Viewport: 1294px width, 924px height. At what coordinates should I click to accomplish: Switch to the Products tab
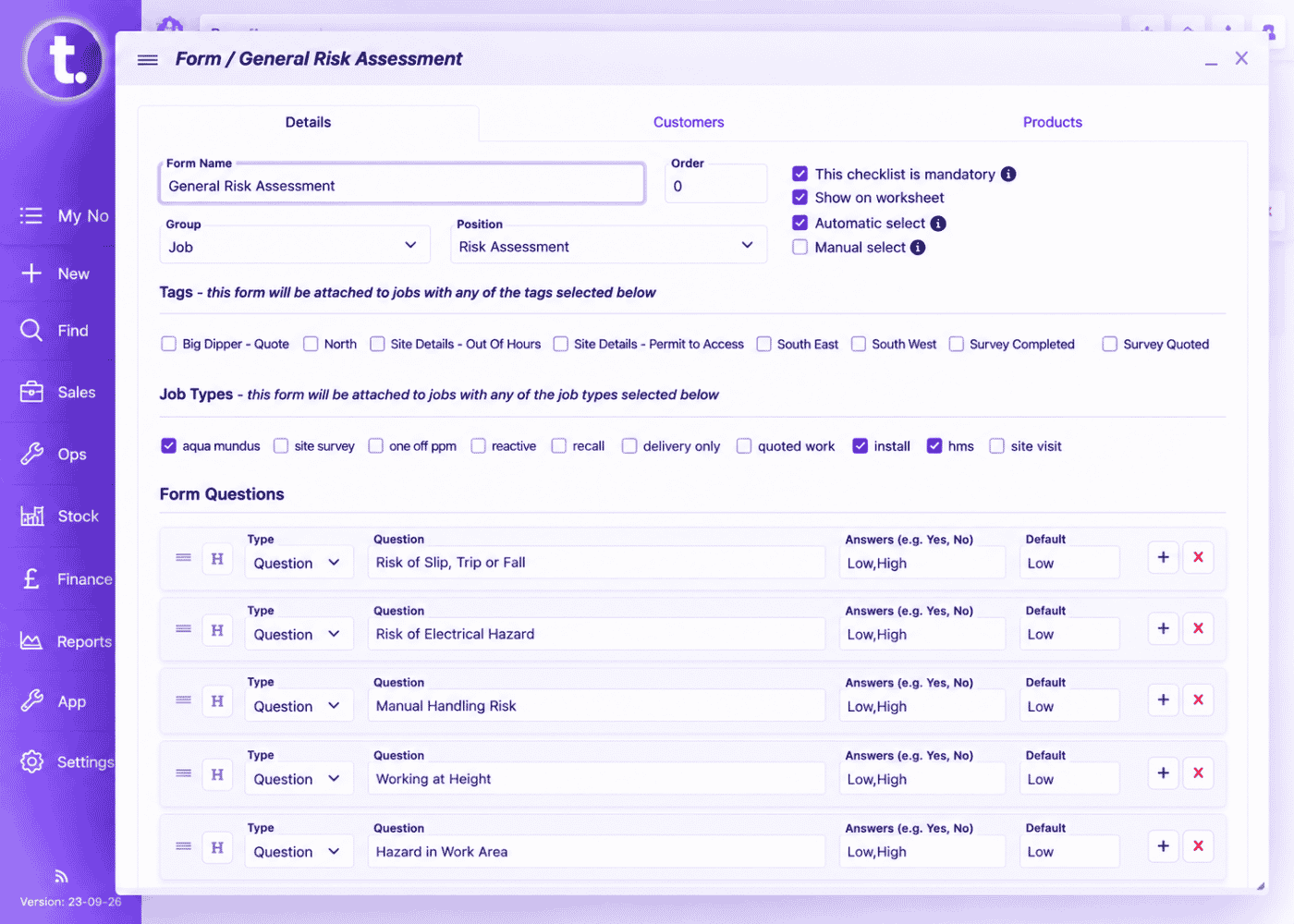tap(1053, 122)
